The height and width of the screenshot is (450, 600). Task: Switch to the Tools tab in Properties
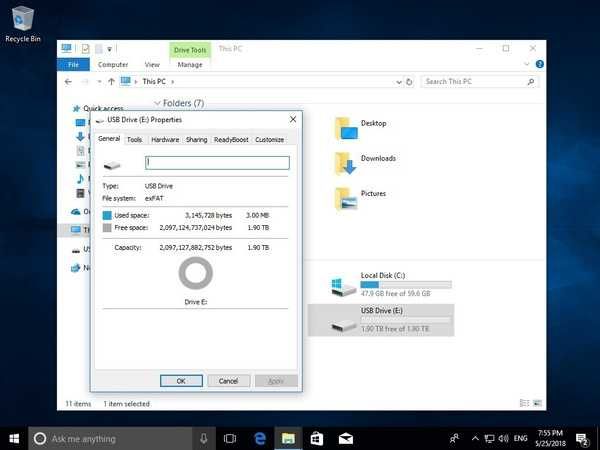[134, 140]
